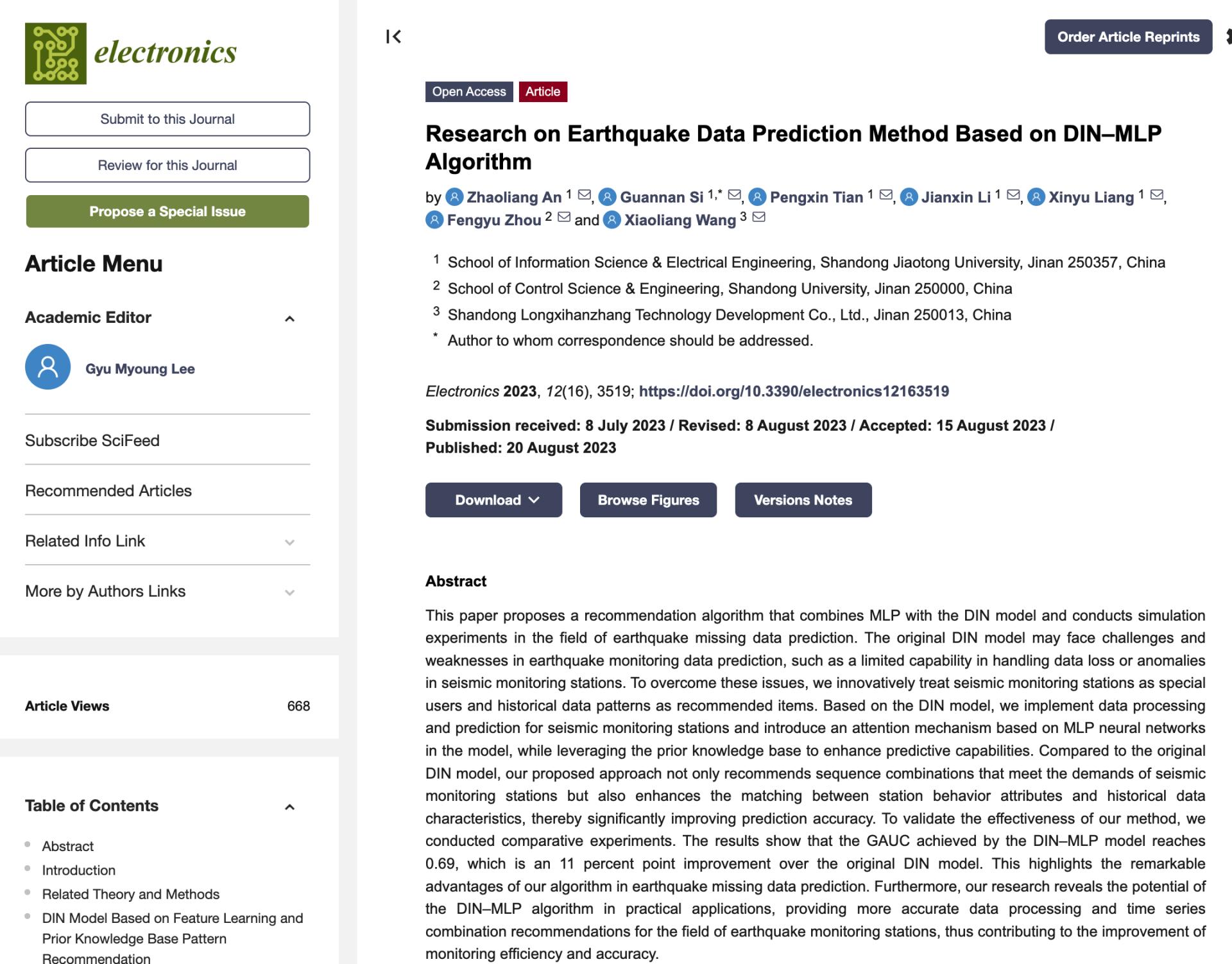Expand the Related Info Link section
1232x964 pixels.
tap(289, 542)
